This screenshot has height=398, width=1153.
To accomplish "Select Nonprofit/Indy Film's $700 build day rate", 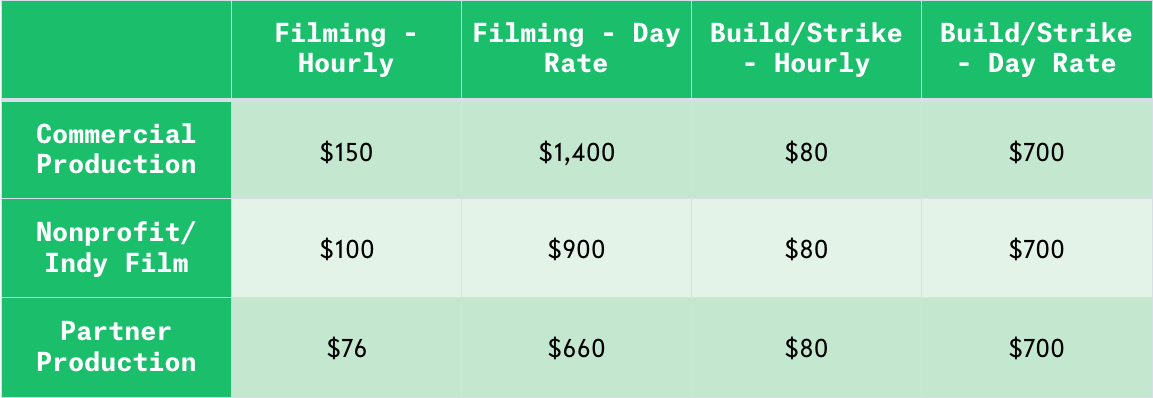I will (1037, 248).
